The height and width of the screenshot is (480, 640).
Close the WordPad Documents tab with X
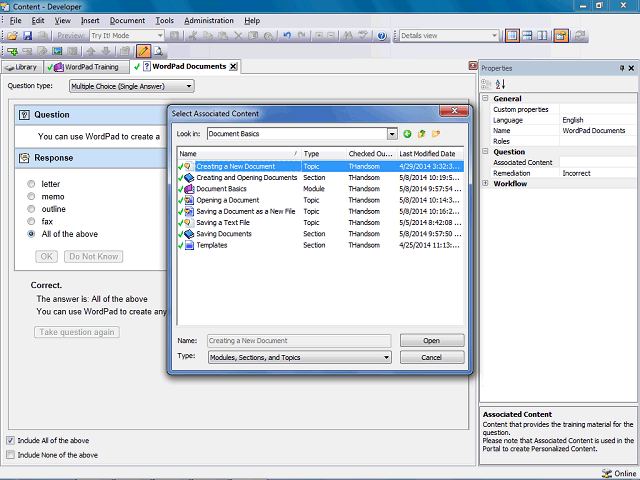233,67
